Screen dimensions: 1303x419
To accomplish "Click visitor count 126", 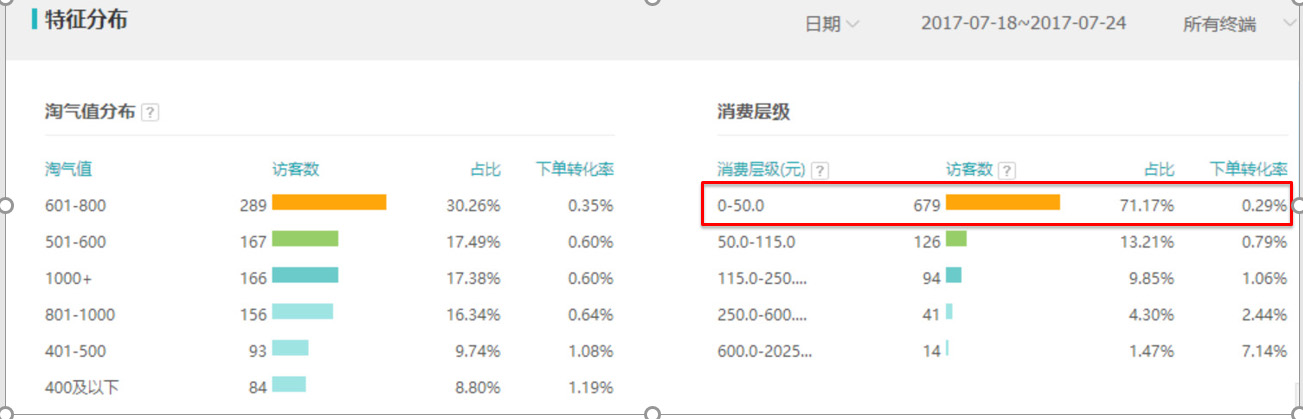I will (x=927, y=242).
